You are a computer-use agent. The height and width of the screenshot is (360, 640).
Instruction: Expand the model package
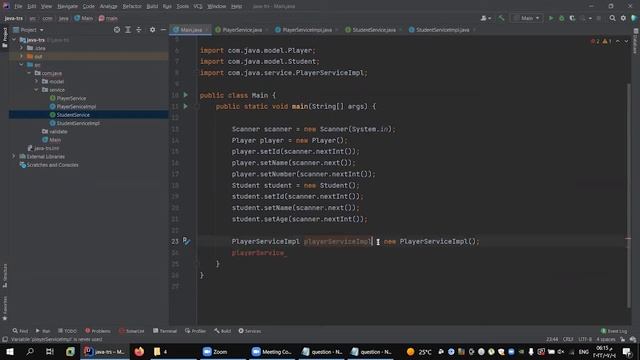click(36, 81)
